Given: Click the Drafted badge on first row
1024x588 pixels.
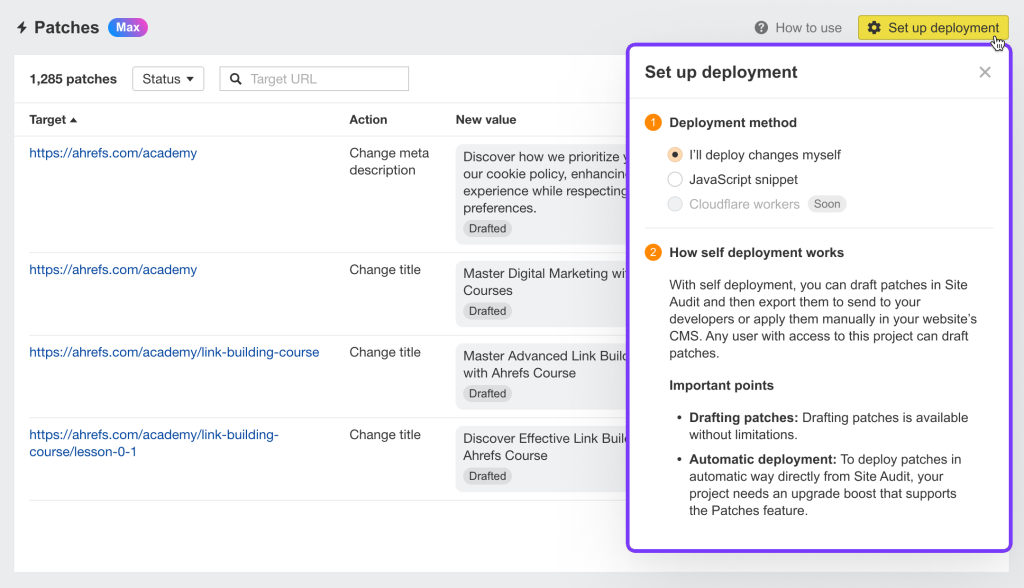Looking at the screenshot, I should pos(487,228).
